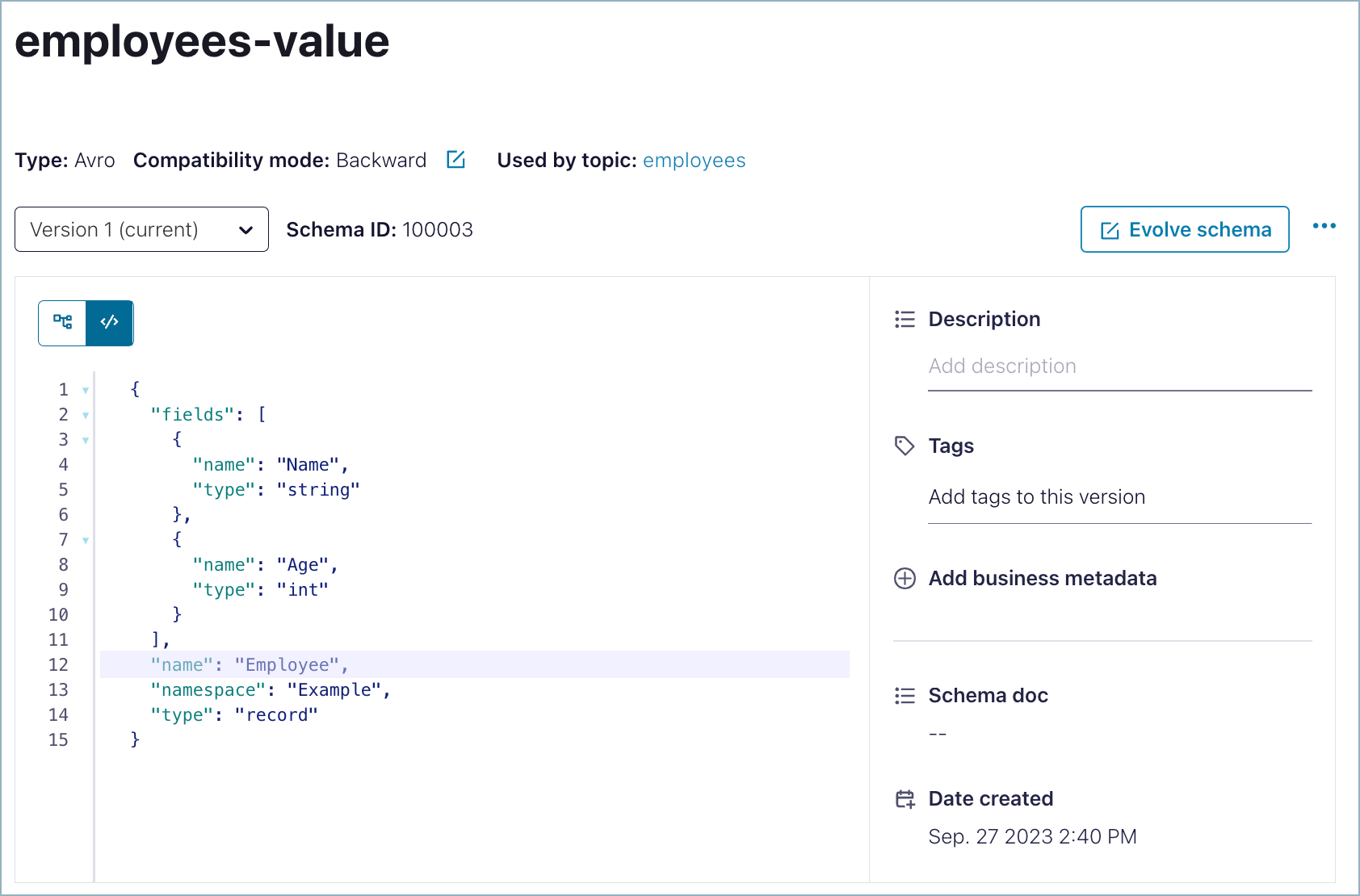Collapse the JSON object on line 1
The height and width of the screenshot is (896, 1360).
point(85,389)
